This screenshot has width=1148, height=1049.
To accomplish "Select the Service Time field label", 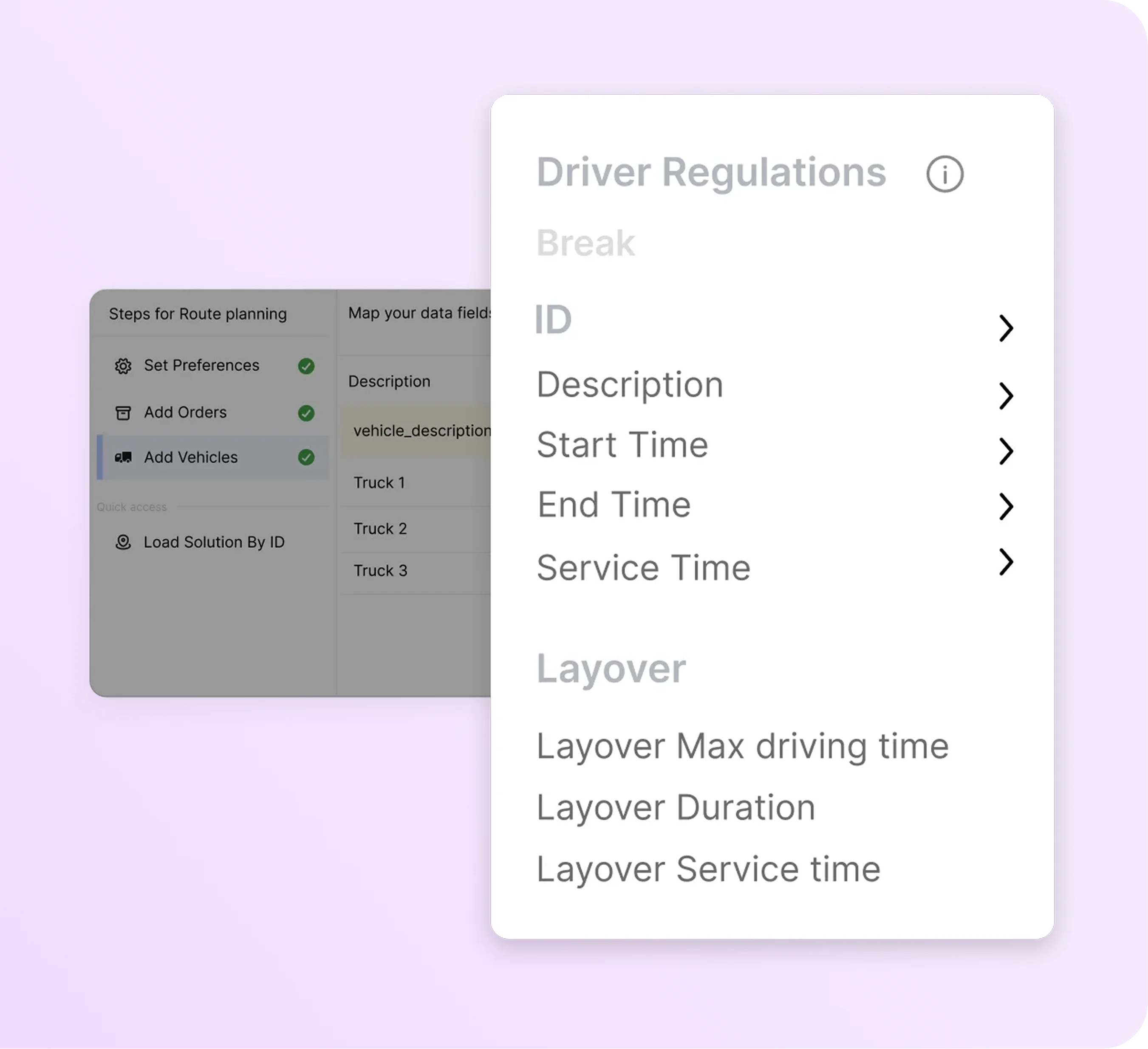I will tap(644, 568).
